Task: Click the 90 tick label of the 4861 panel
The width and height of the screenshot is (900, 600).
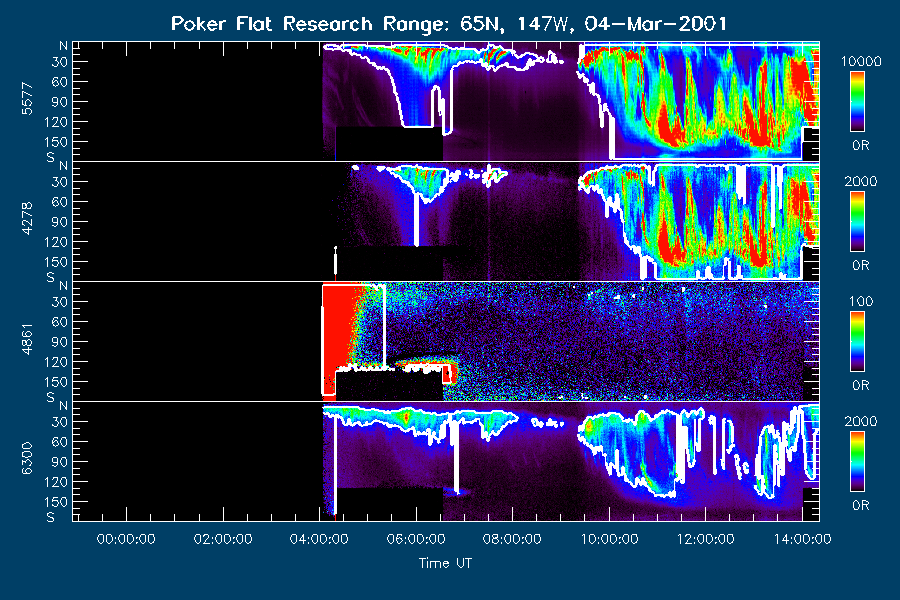Action: click(60, 342)
